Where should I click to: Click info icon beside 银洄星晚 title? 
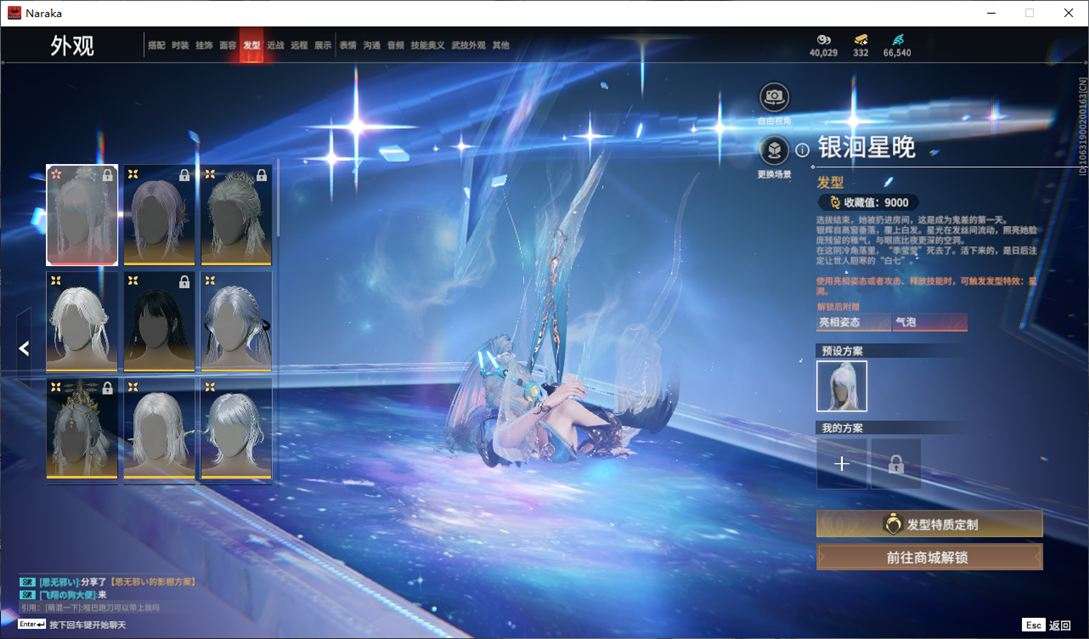point(802,150)
